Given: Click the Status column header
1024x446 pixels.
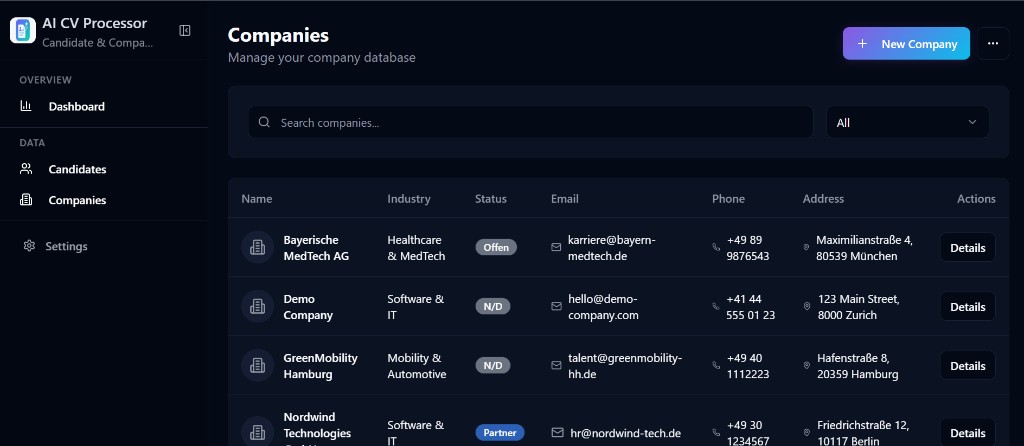Looking at the screenshot, I should tap(490, 199).
